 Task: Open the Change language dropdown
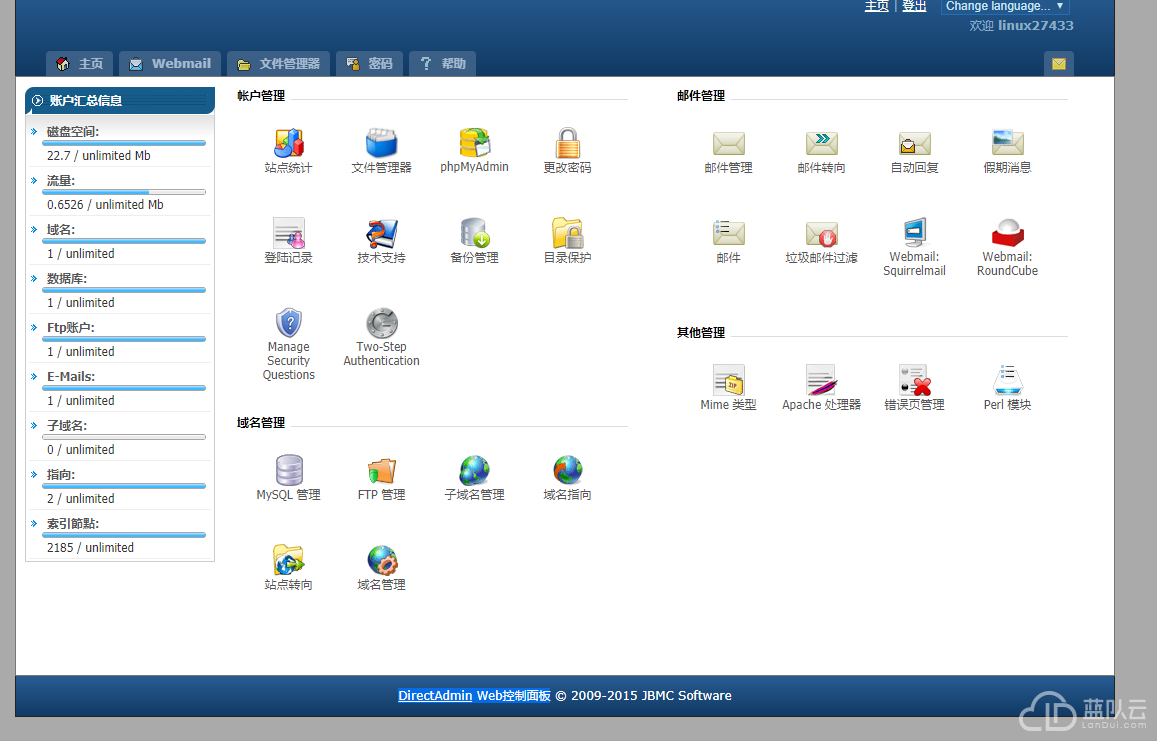click(x=1005, y=6)
